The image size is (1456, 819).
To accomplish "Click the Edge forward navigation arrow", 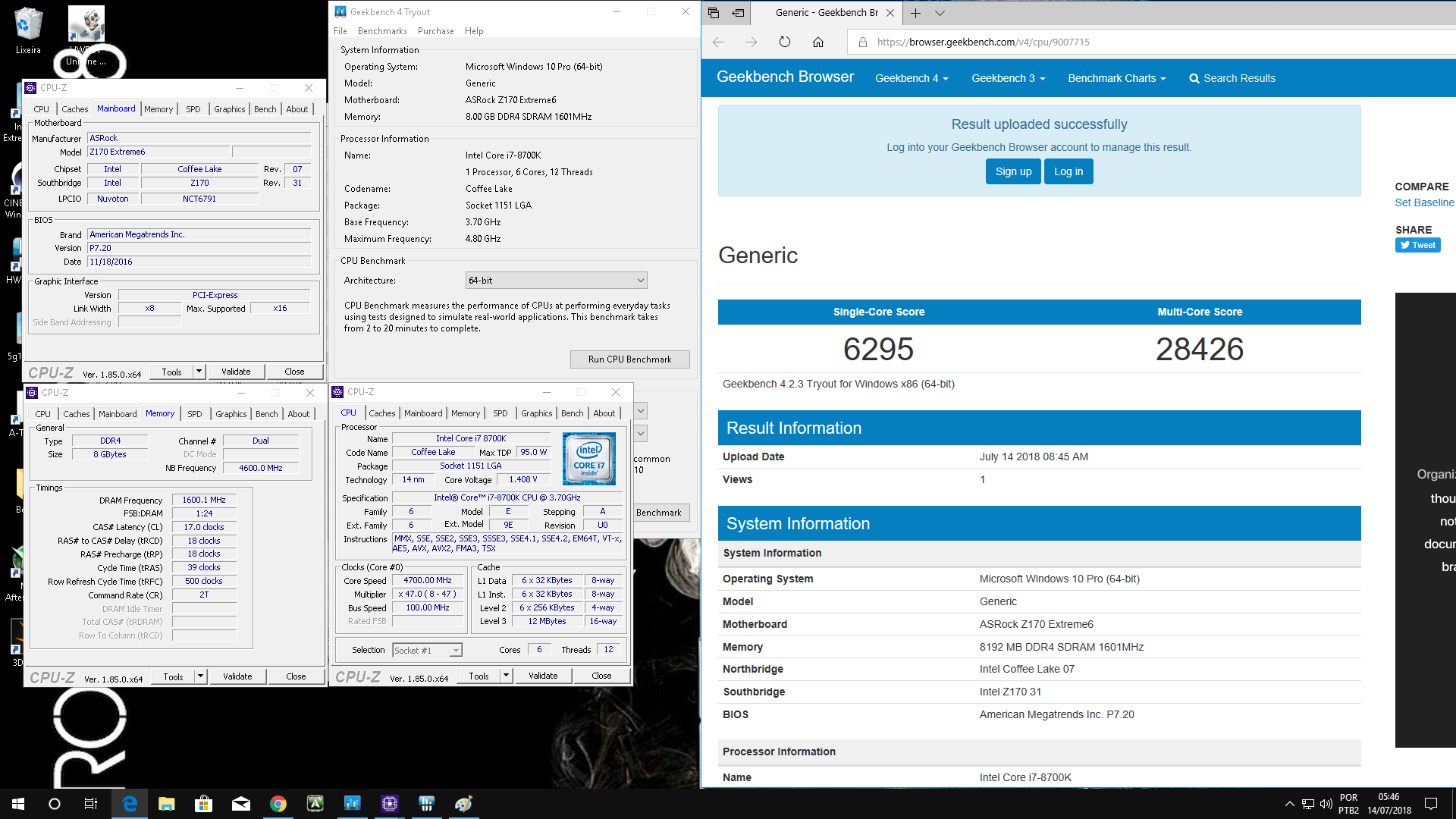I will coord(752,42).
